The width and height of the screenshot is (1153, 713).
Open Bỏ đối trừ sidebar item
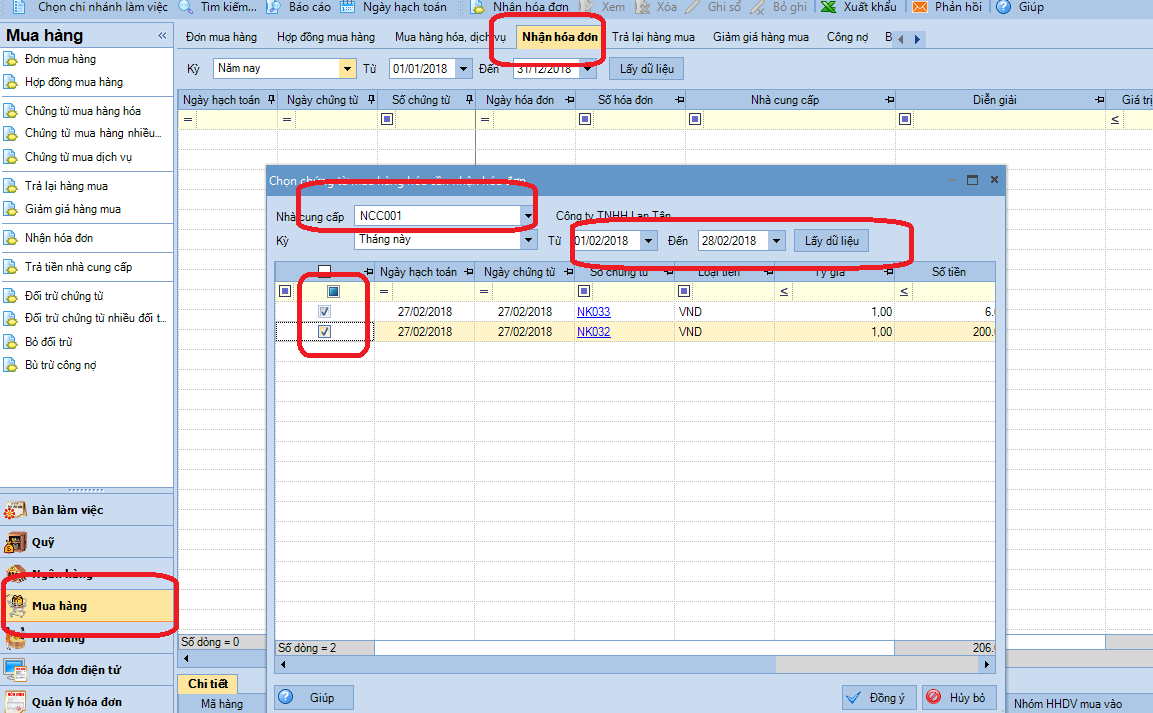tap(49, 342)
